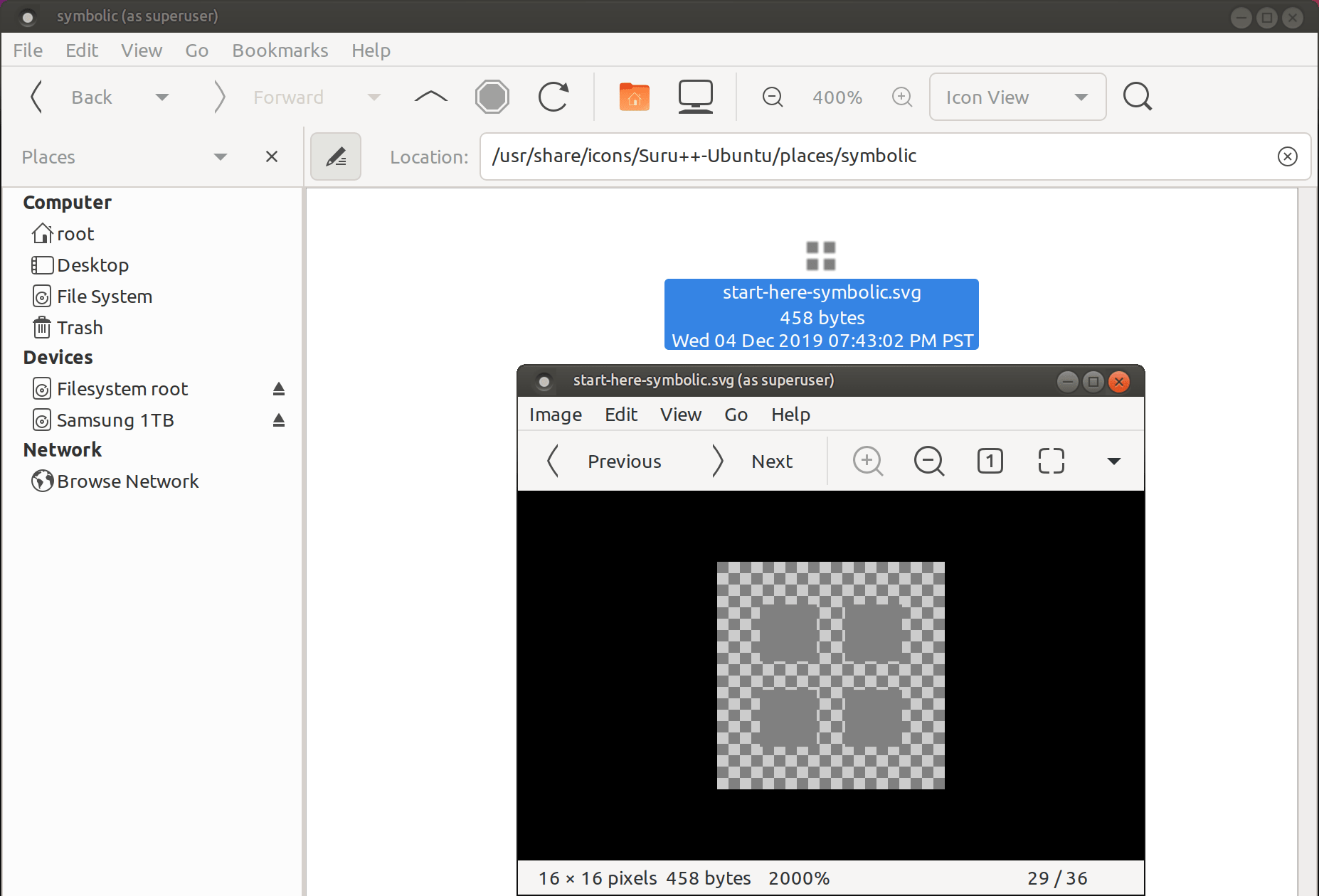This screenshot has width=1319, height=896.
Task: Eject Samsung 1TB device
Action: point(279,420)
